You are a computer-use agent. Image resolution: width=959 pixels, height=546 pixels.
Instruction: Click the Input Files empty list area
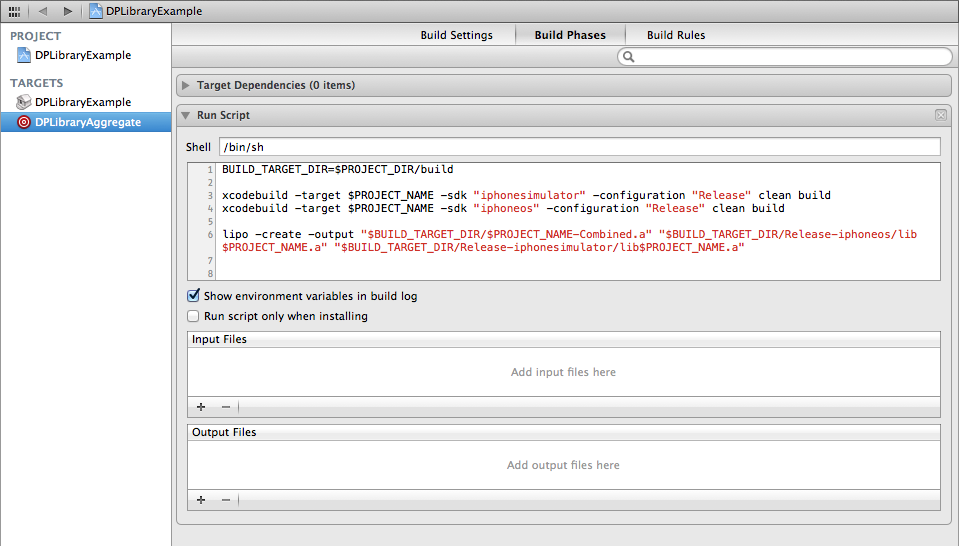click(563, 372)
